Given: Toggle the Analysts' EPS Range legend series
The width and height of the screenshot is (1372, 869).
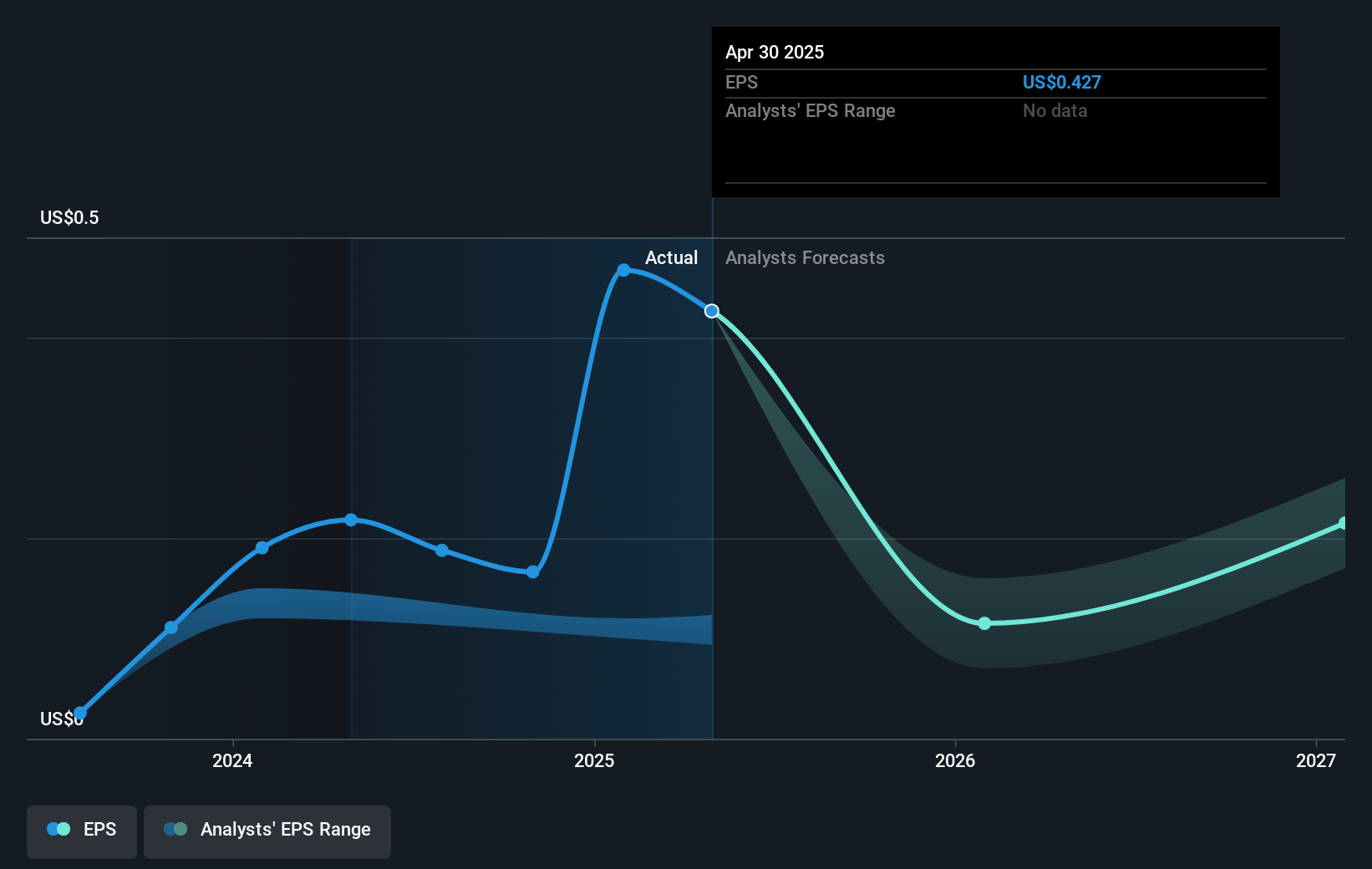Looking at the screenshot, I should coord(267,831).
